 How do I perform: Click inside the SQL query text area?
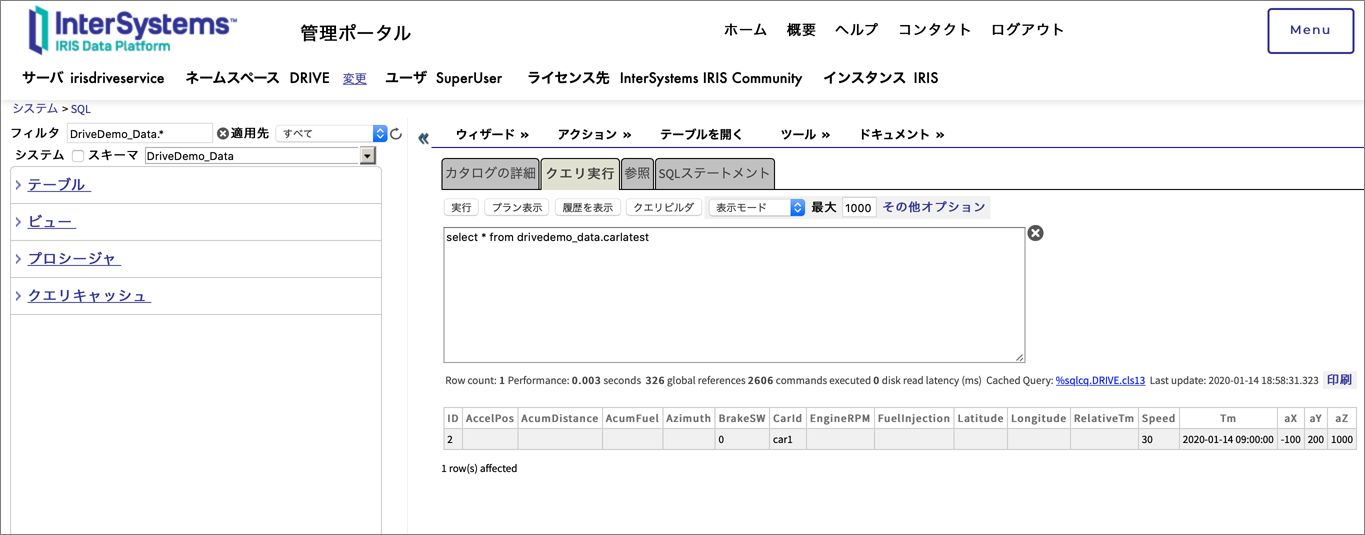734,295
